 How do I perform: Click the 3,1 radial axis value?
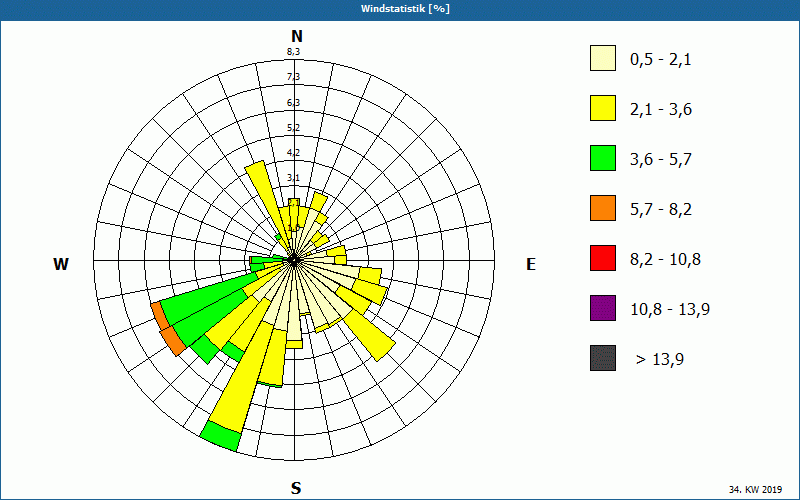(x=293, y=178)
